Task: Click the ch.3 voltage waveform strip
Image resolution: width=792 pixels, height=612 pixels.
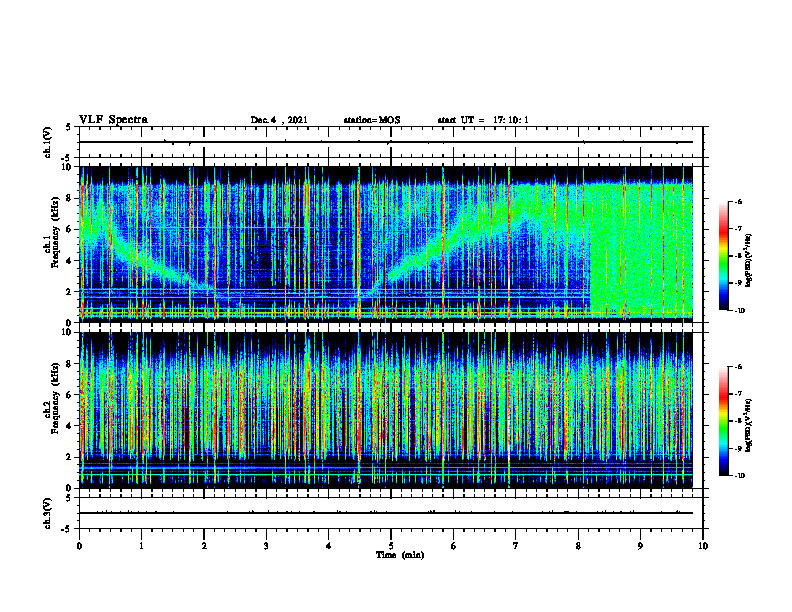Action: pyautogui.click(x=391, y=513)
